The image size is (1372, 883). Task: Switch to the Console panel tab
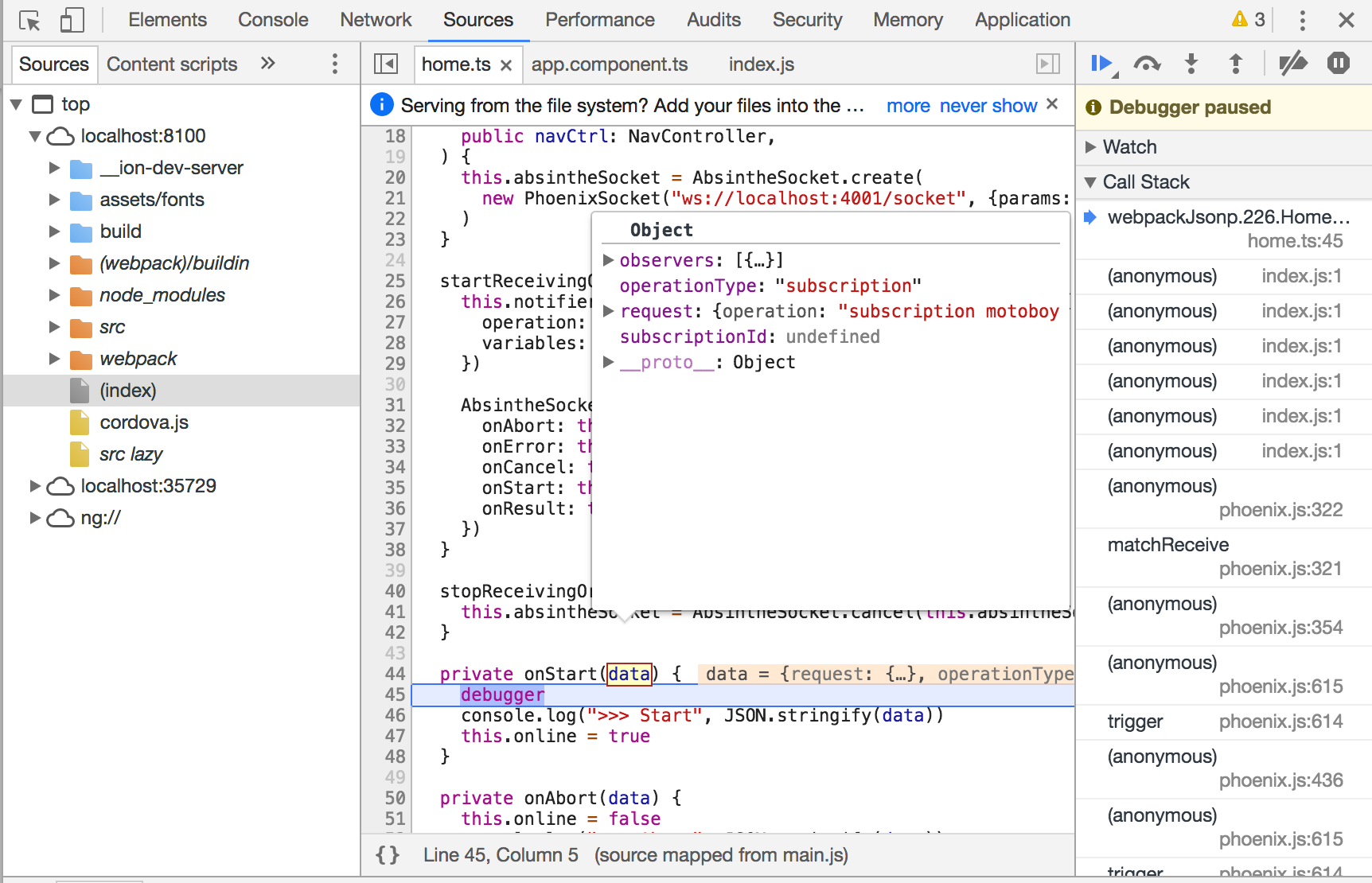(273, 20)
